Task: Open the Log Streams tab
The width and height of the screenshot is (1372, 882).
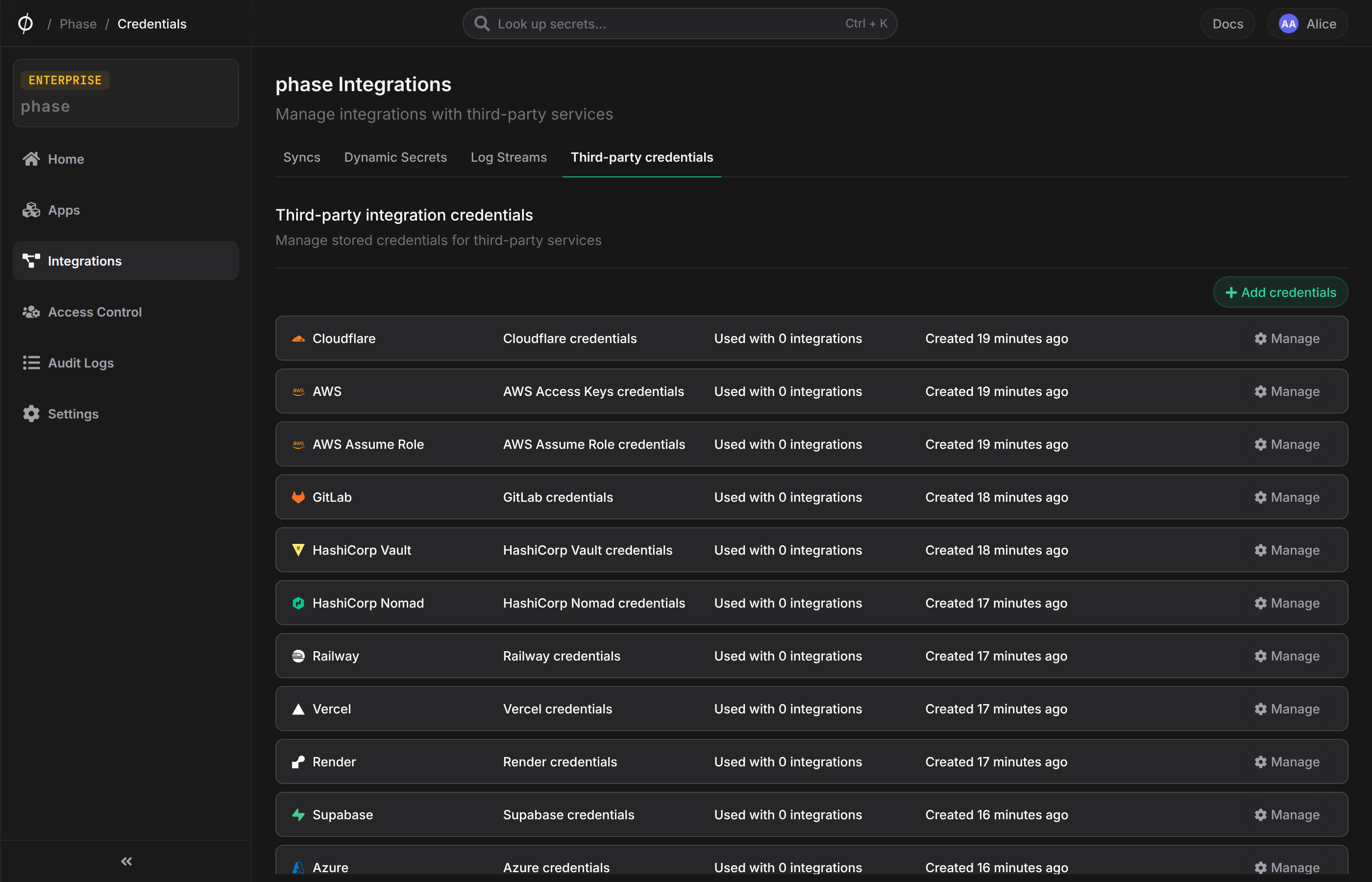Action: coord(509,157)
